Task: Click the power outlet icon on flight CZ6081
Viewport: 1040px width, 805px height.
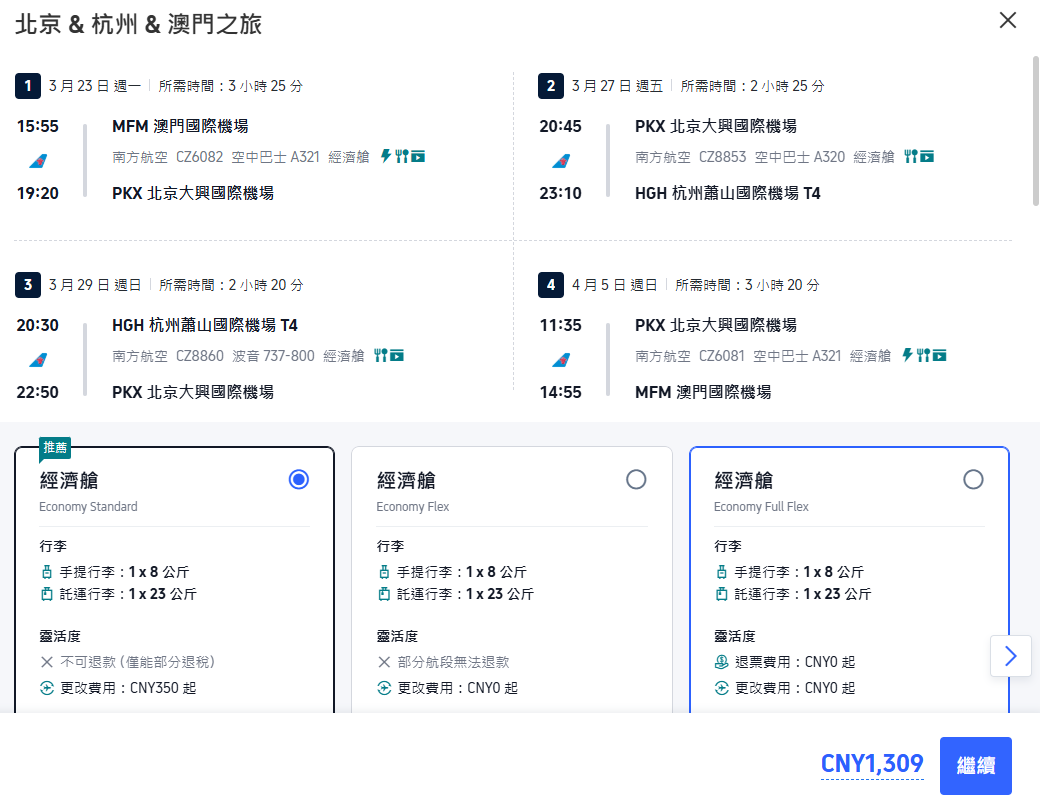Action: pyautogui.click(x=906, y=355)
